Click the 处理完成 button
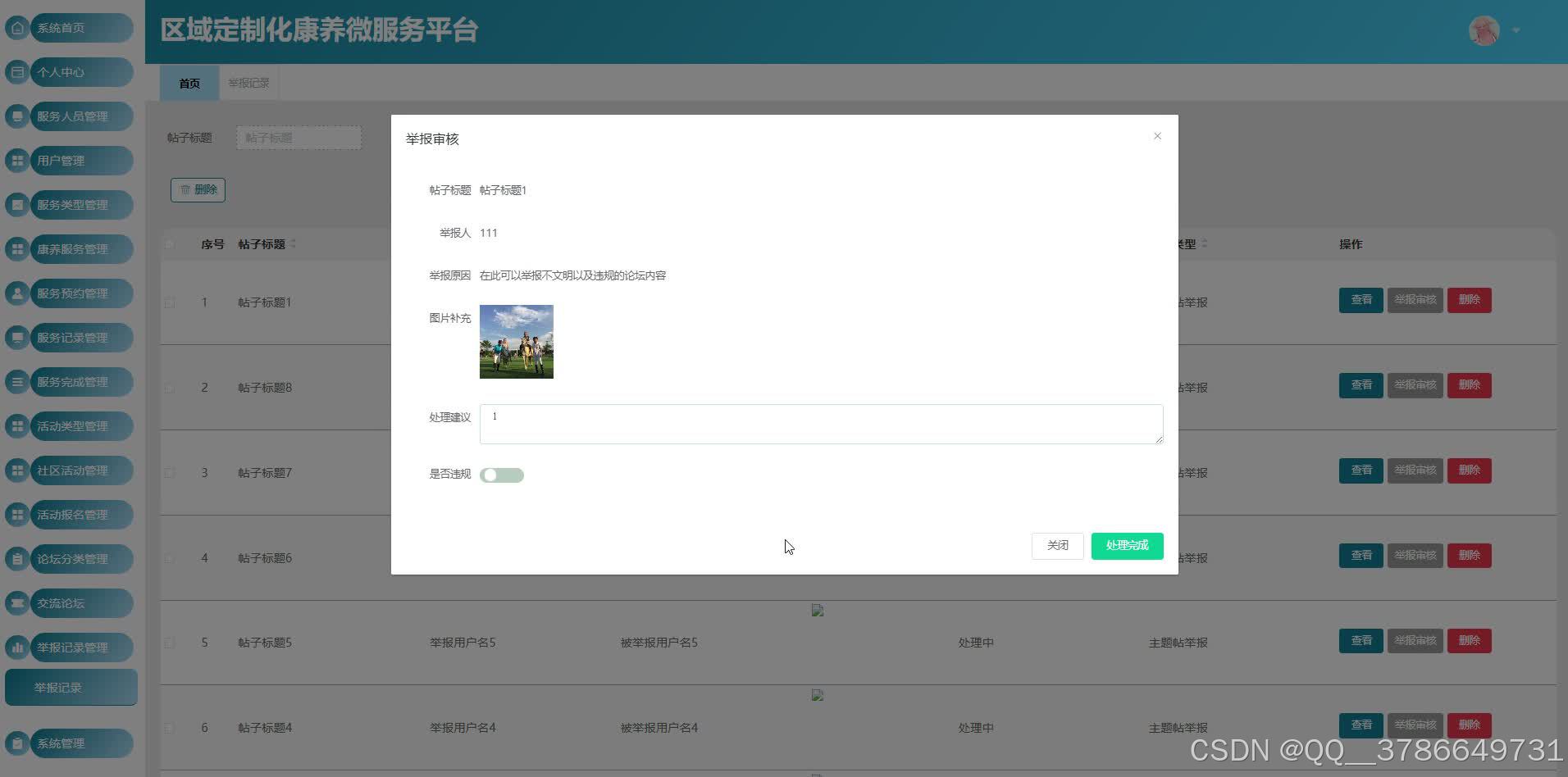This screenshot has height=777, width=1568. pyautogui.click(x=1127, y=546)
